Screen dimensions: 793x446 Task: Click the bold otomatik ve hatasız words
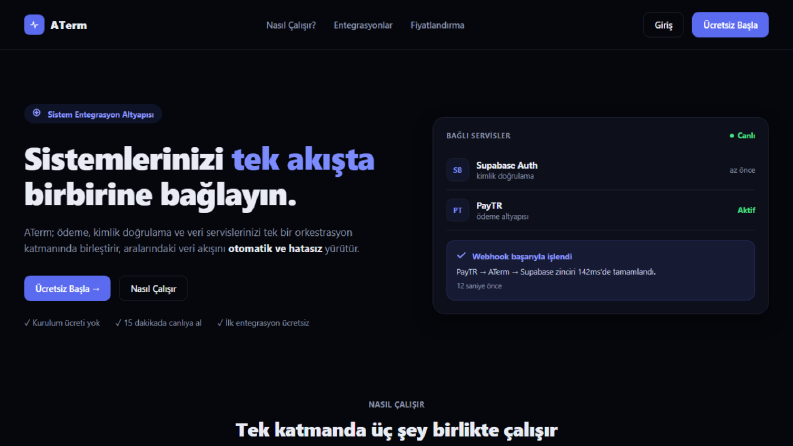(275, 249)
